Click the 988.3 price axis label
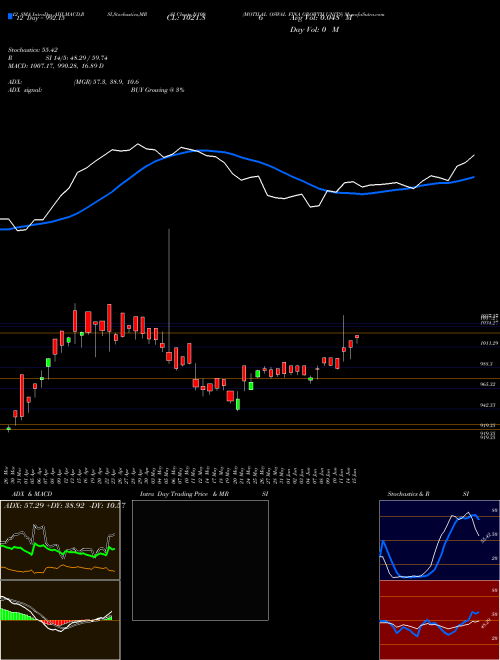The height and width of the screenshot is (660, 500). [487, 364]
